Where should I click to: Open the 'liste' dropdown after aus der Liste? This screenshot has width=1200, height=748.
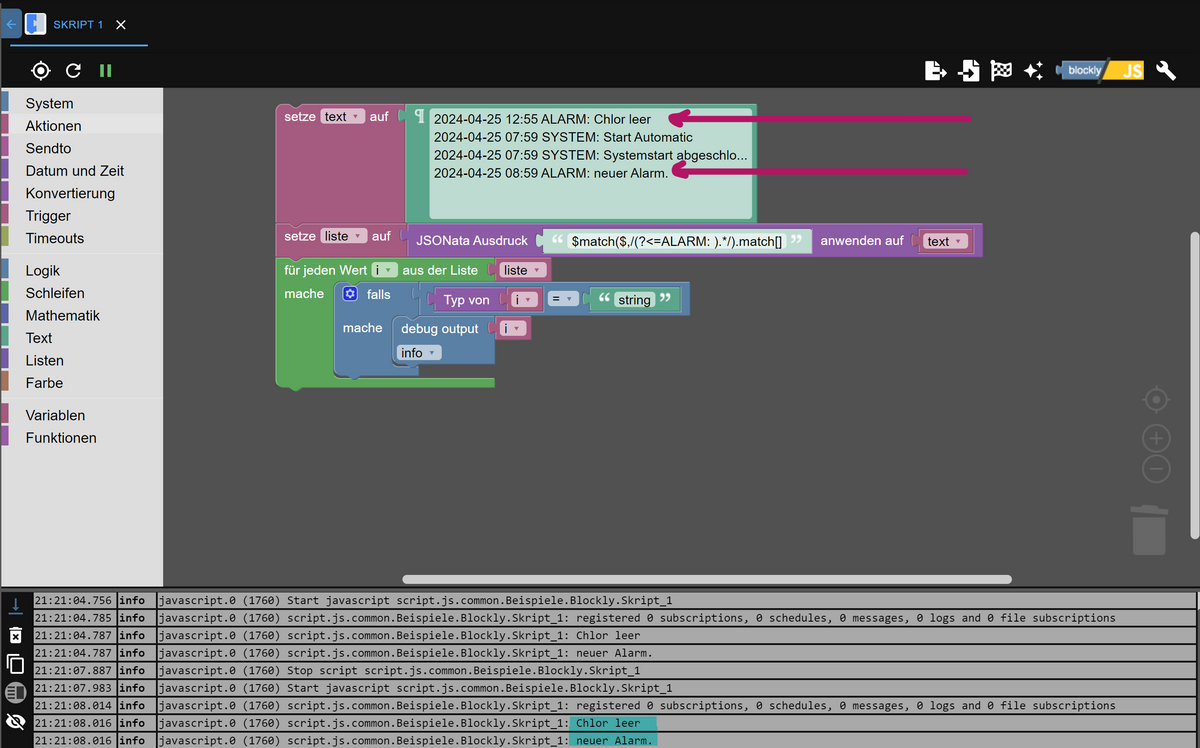(x=522, y=270)
